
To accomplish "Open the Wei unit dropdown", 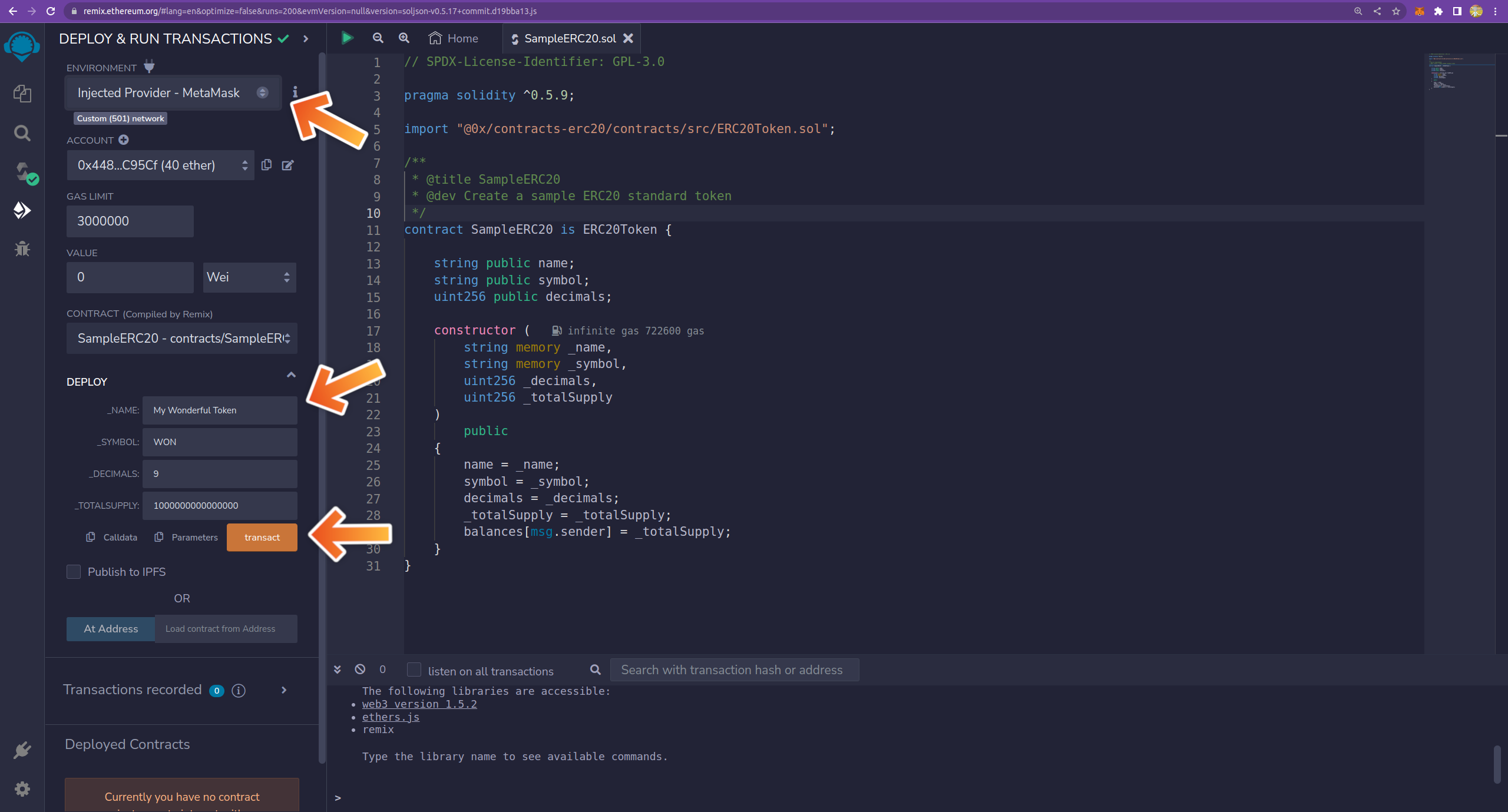I will [249, 277].
